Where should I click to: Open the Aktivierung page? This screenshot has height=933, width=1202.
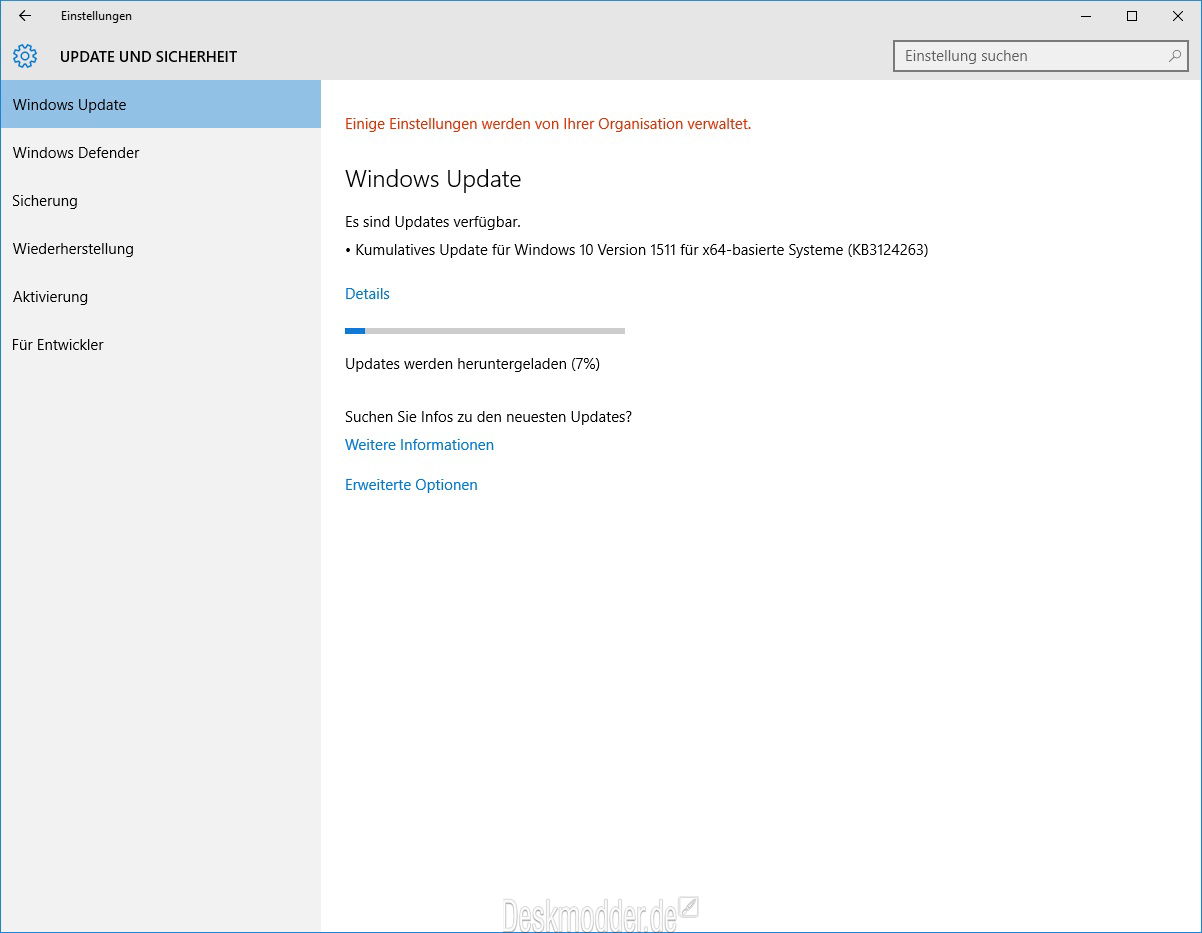pyautogui.click(x=160, y=296)
